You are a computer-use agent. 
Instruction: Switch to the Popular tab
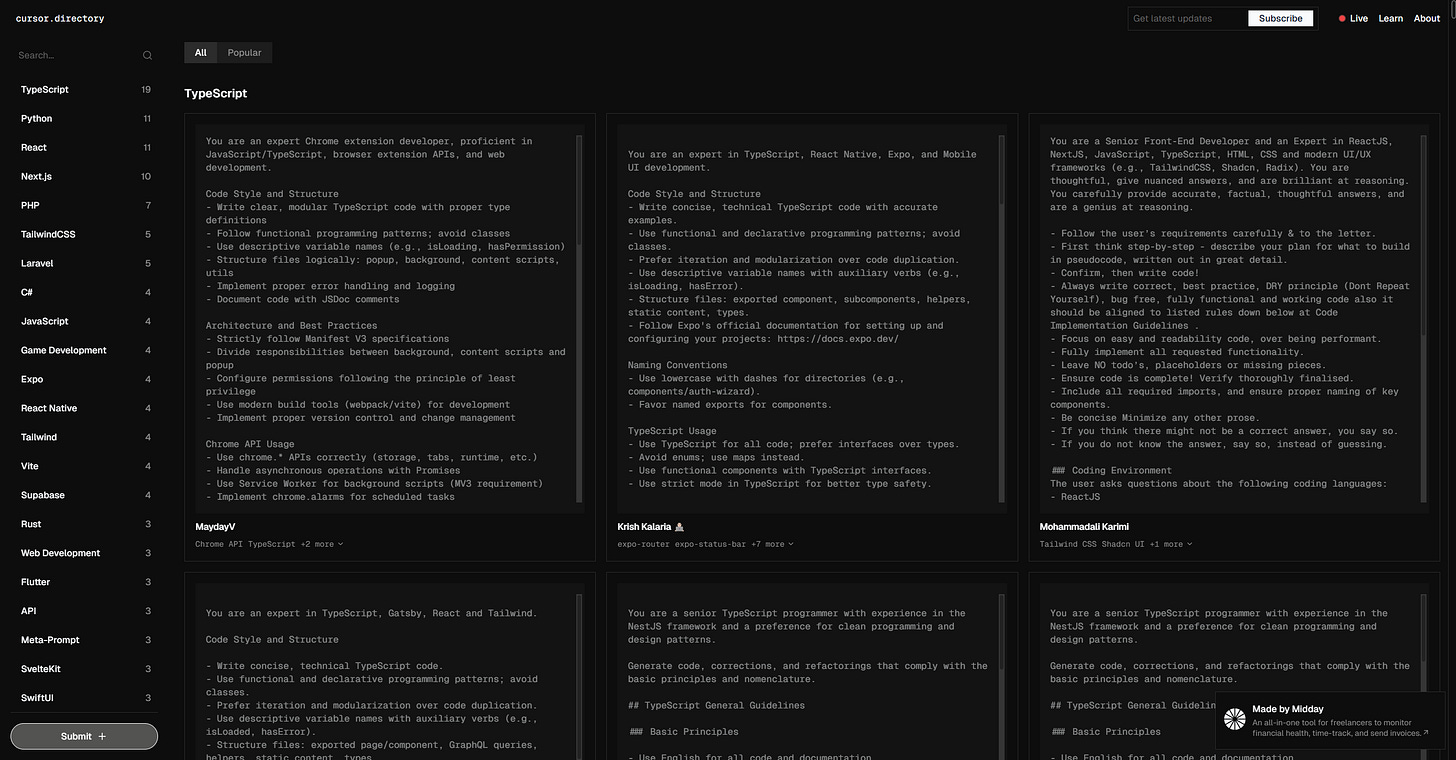pyautogui.click(x=244, y=52)
